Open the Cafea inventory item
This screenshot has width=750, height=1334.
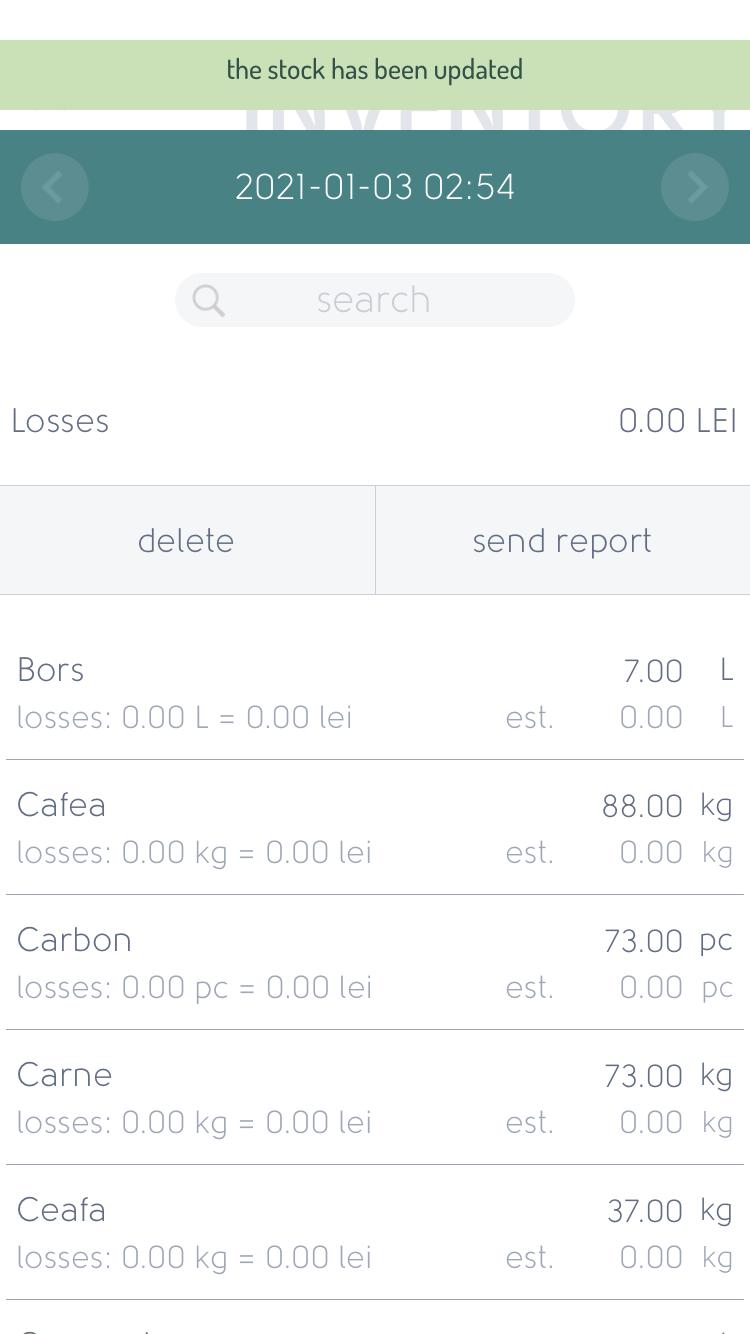pyautogui.click(x=375, y=828)
